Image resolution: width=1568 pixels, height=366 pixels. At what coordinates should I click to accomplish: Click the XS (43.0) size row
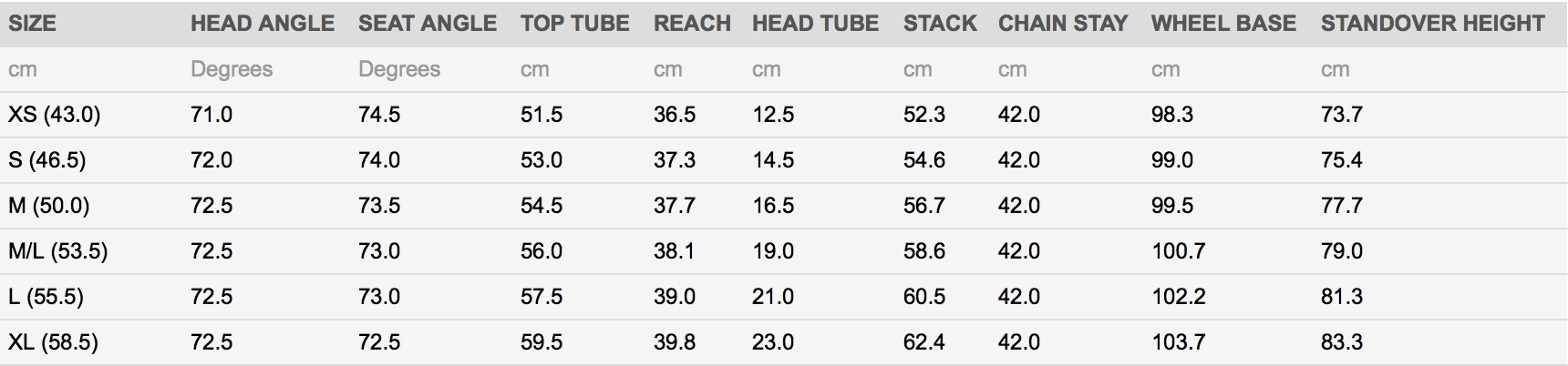[784, 115]
